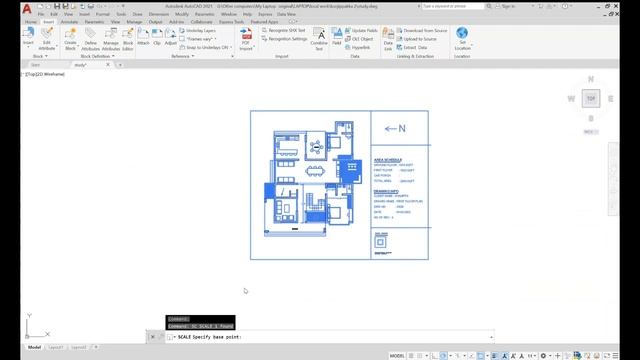
Task: Open the Express Tools ribbon tab
Action: coord(231,22)
